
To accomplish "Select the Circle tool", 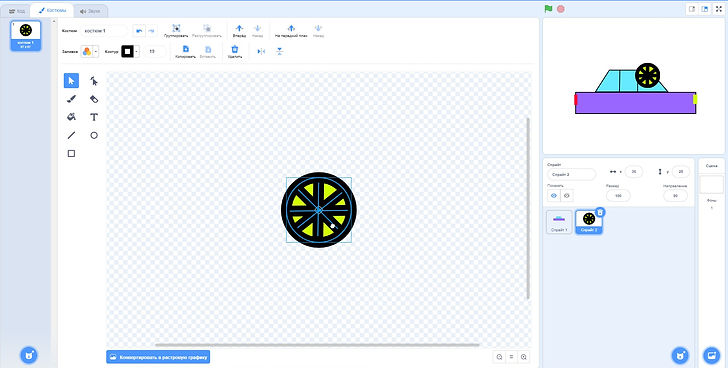I will (x=94, y=136).
